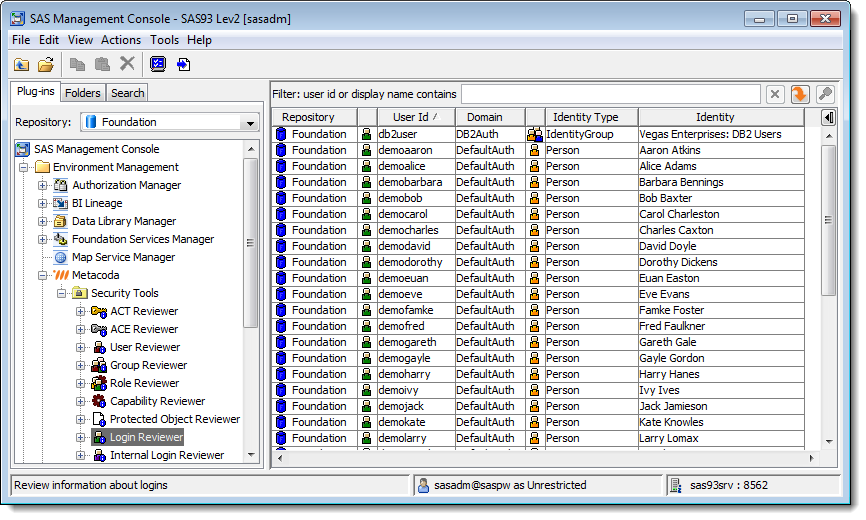Viewport: 866px width, 520px height.
Task: Open the Edit menu
Action: (49, 40)
